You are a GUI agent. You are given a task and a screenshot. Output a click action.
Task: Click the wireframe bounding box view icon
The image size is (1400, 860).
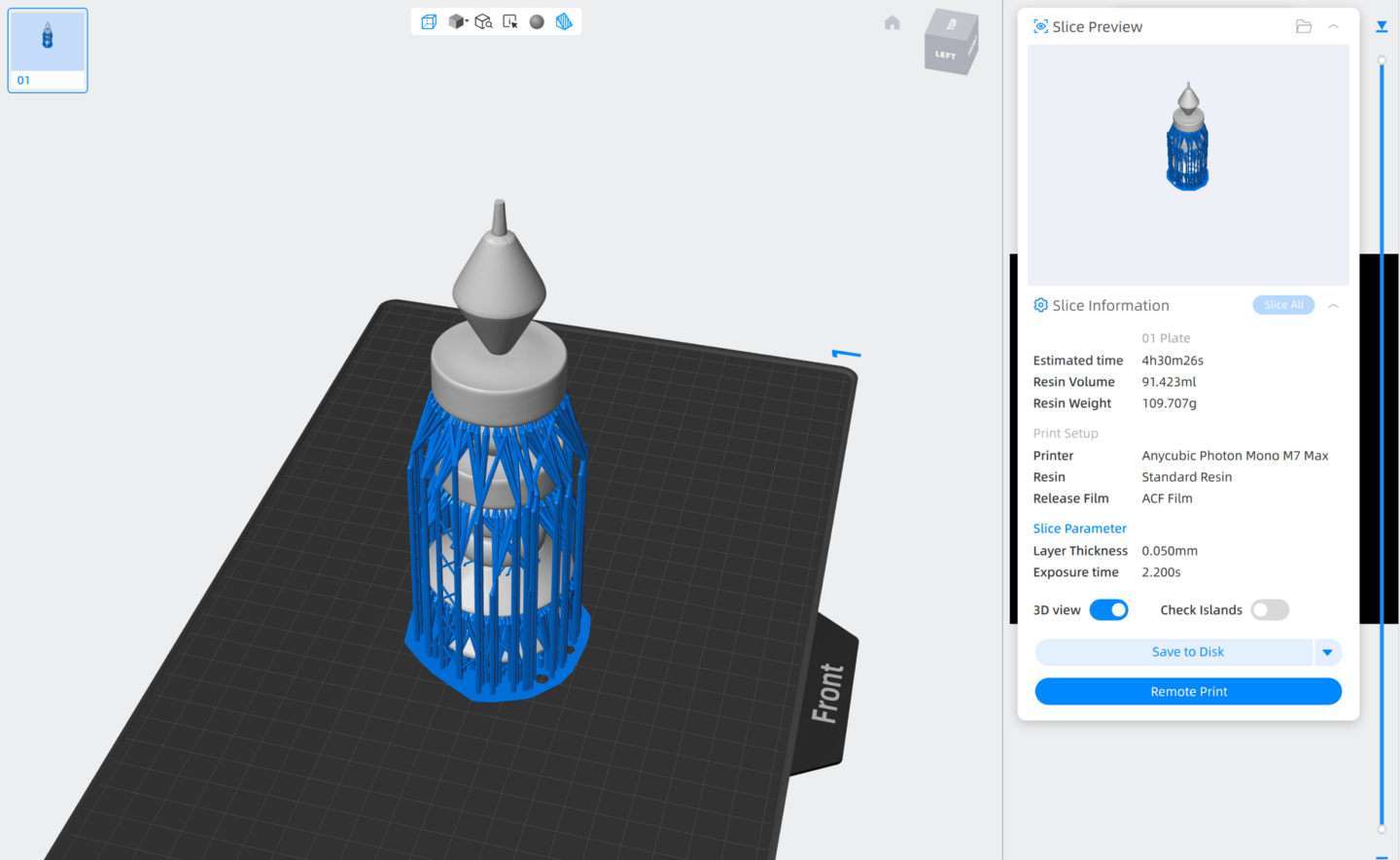pos(429,21)
